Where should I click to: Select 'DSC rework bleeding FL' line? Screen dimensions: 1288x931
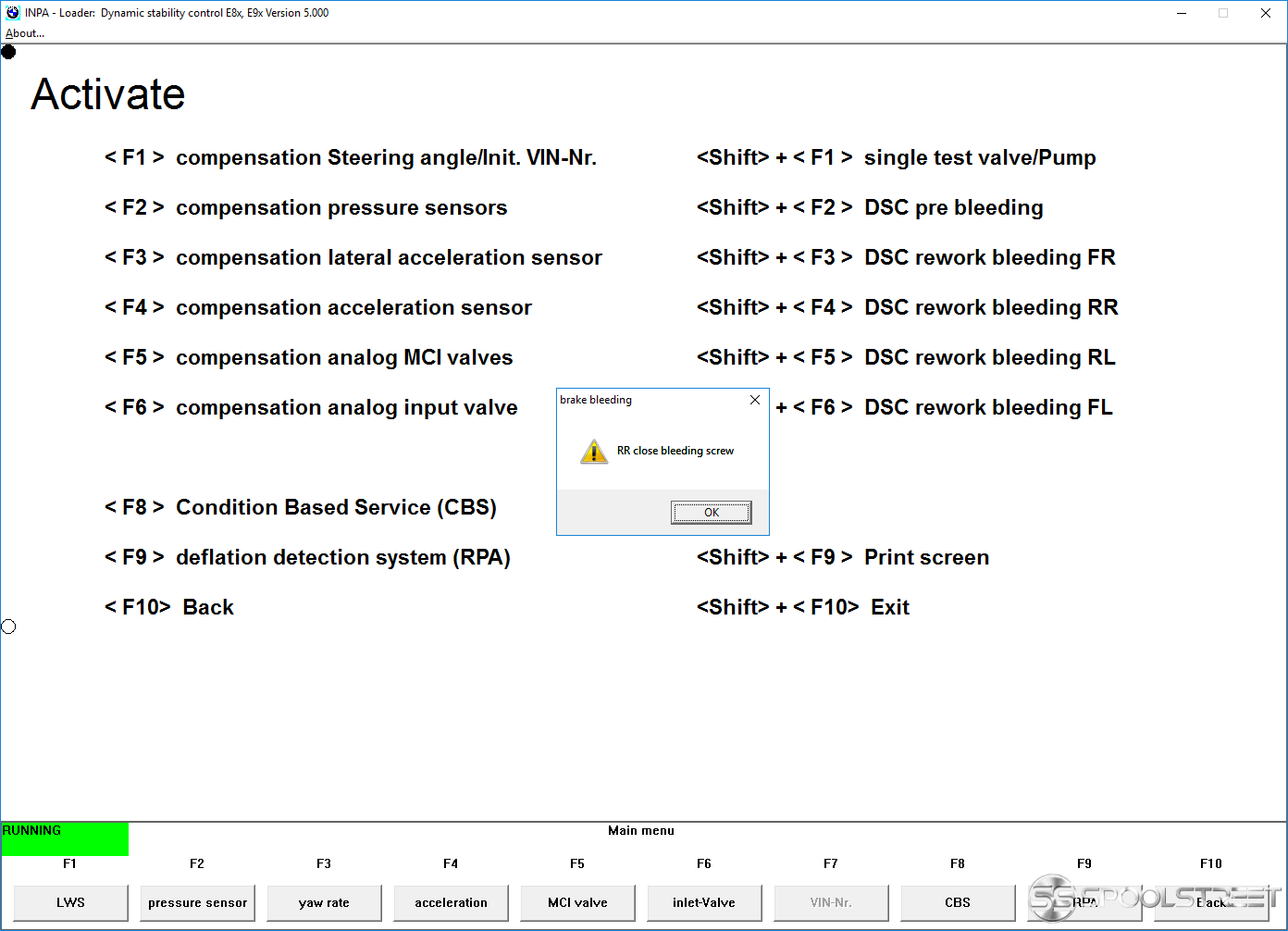click(944, 408)
